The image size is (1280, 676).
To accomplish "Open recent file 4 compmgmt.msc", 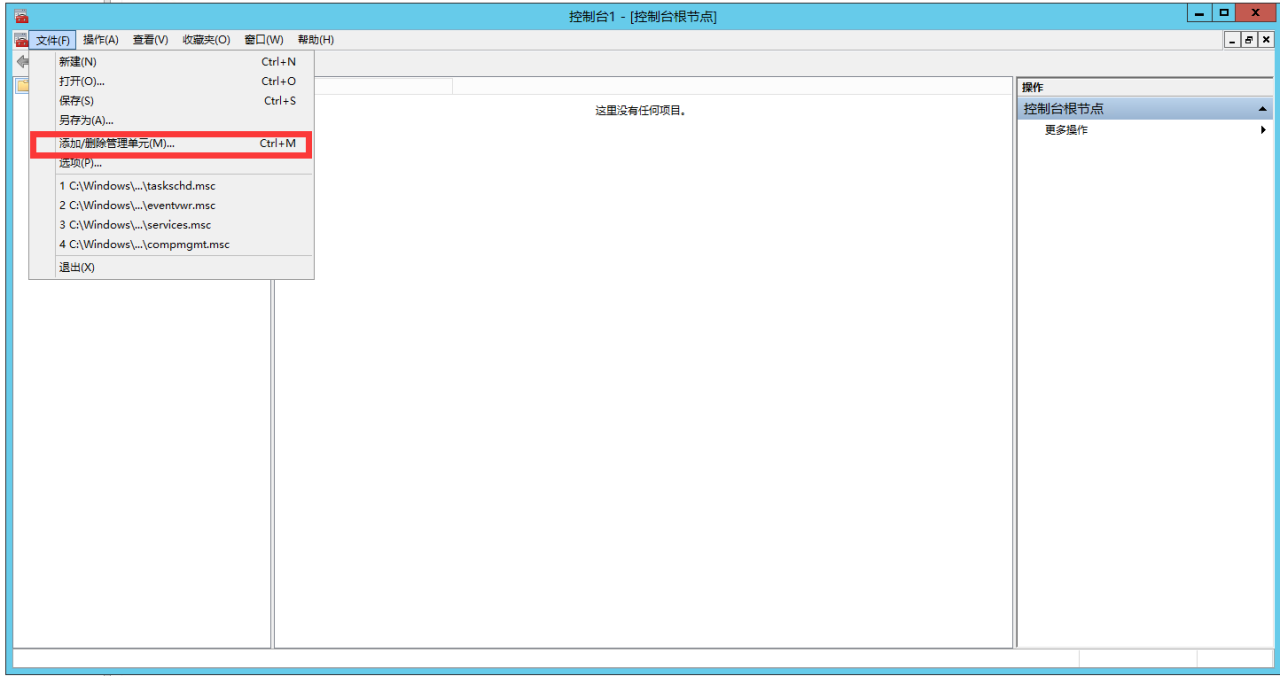I will click(171, 244).
